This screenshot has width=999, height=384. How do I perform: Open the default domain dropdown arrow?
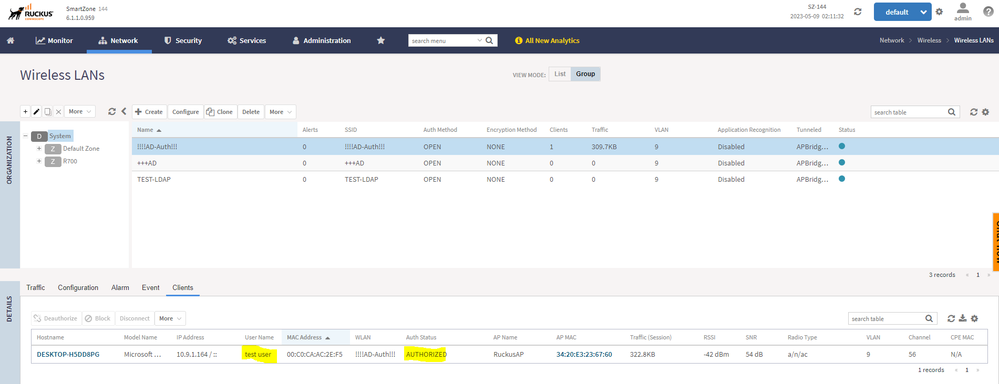pos(924,12)
